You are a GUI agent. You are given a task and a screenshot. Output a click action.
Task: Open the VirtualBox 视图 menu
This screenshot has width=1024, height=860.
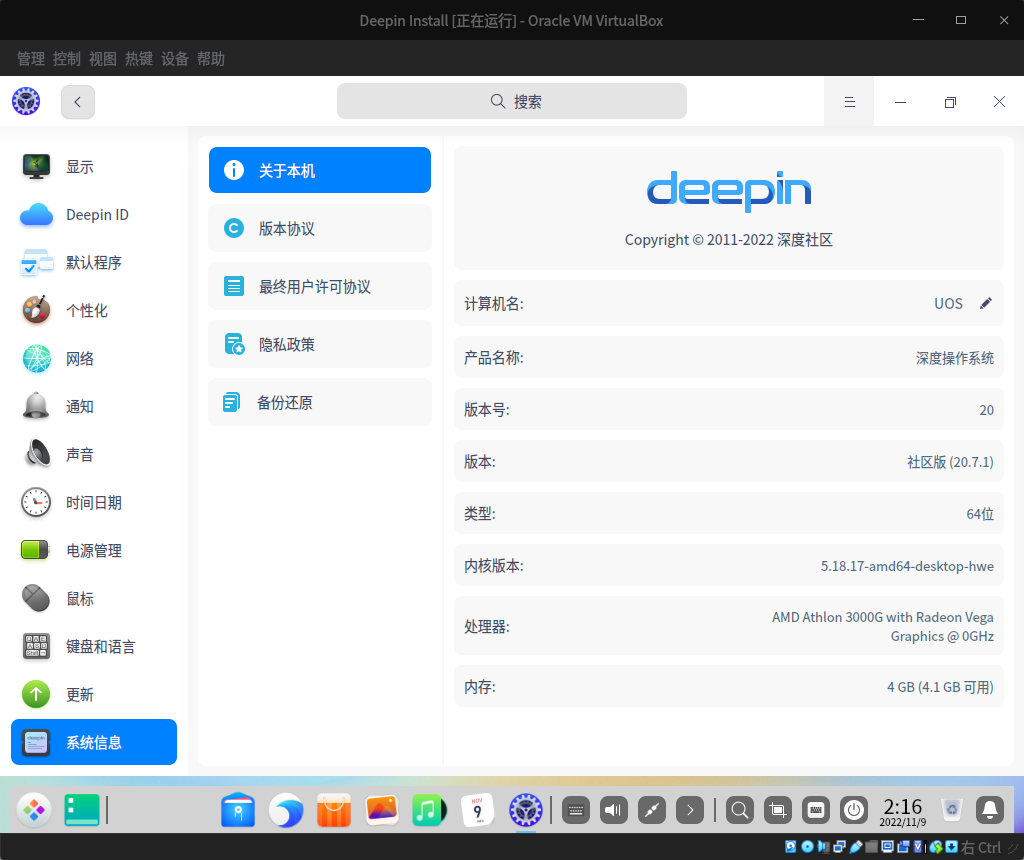tap(103, 59)
